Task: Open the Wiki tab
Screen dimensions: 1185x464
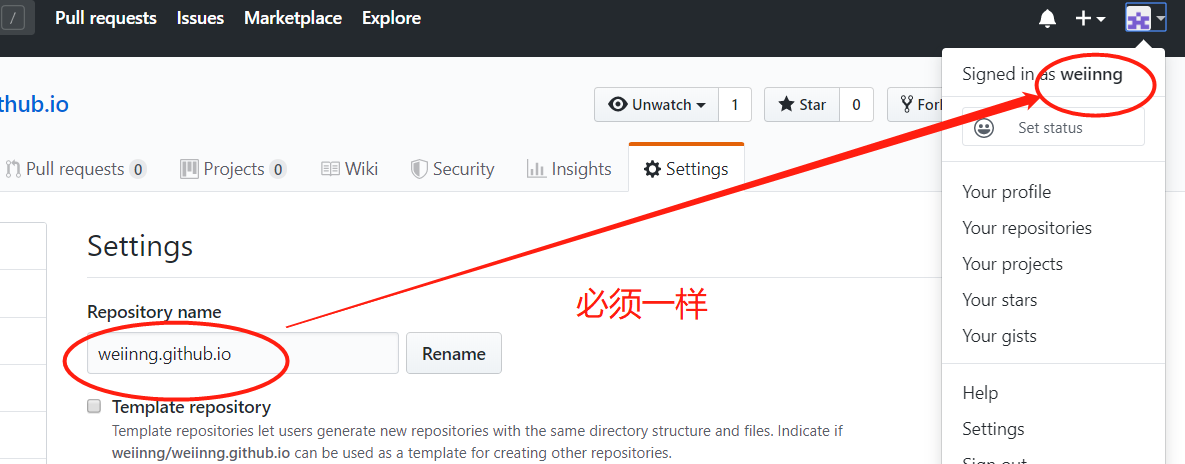Action: pyautogui.click(x=349, y=169)
